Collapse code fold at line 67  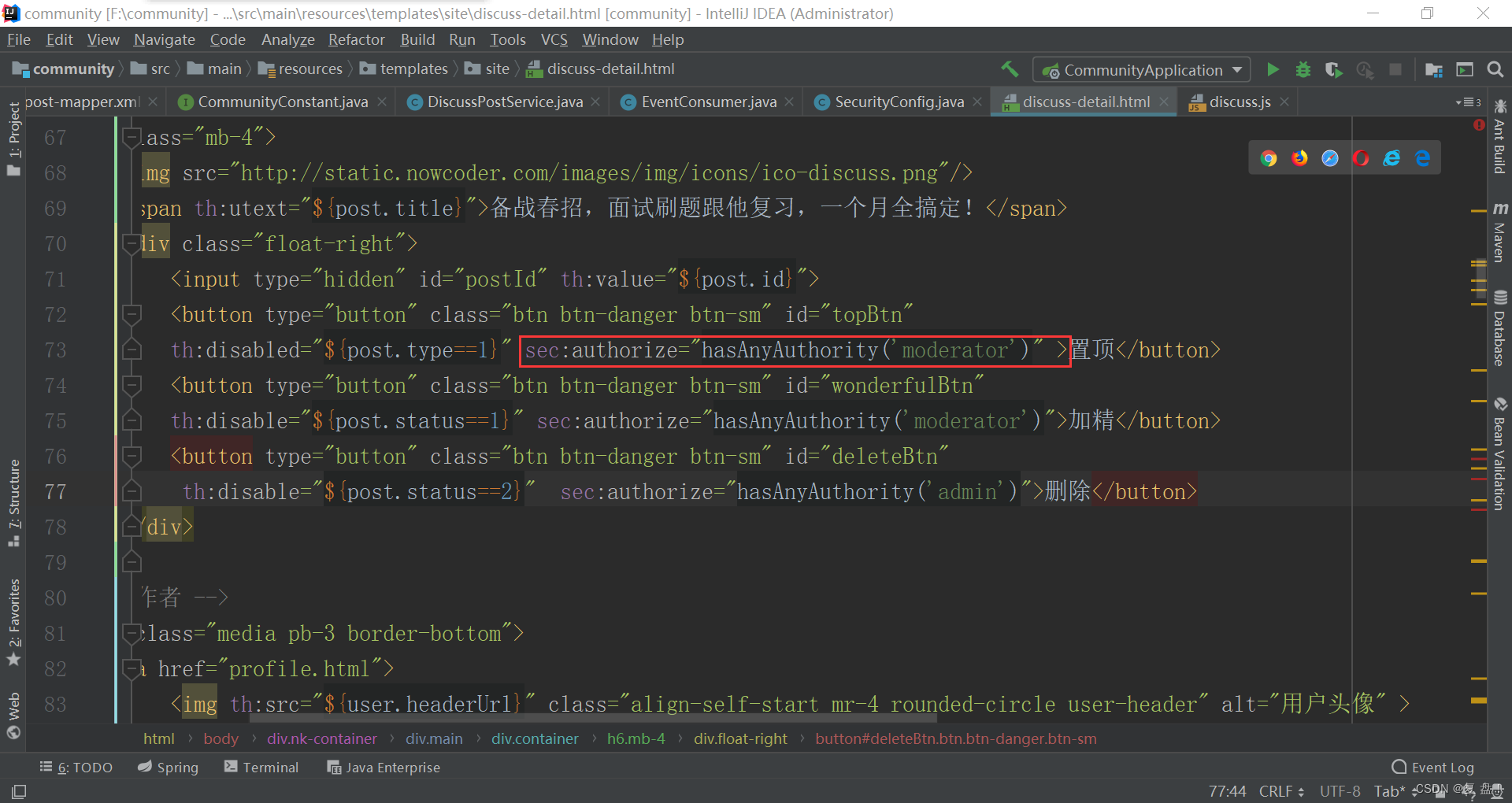[x=132, y=138]
